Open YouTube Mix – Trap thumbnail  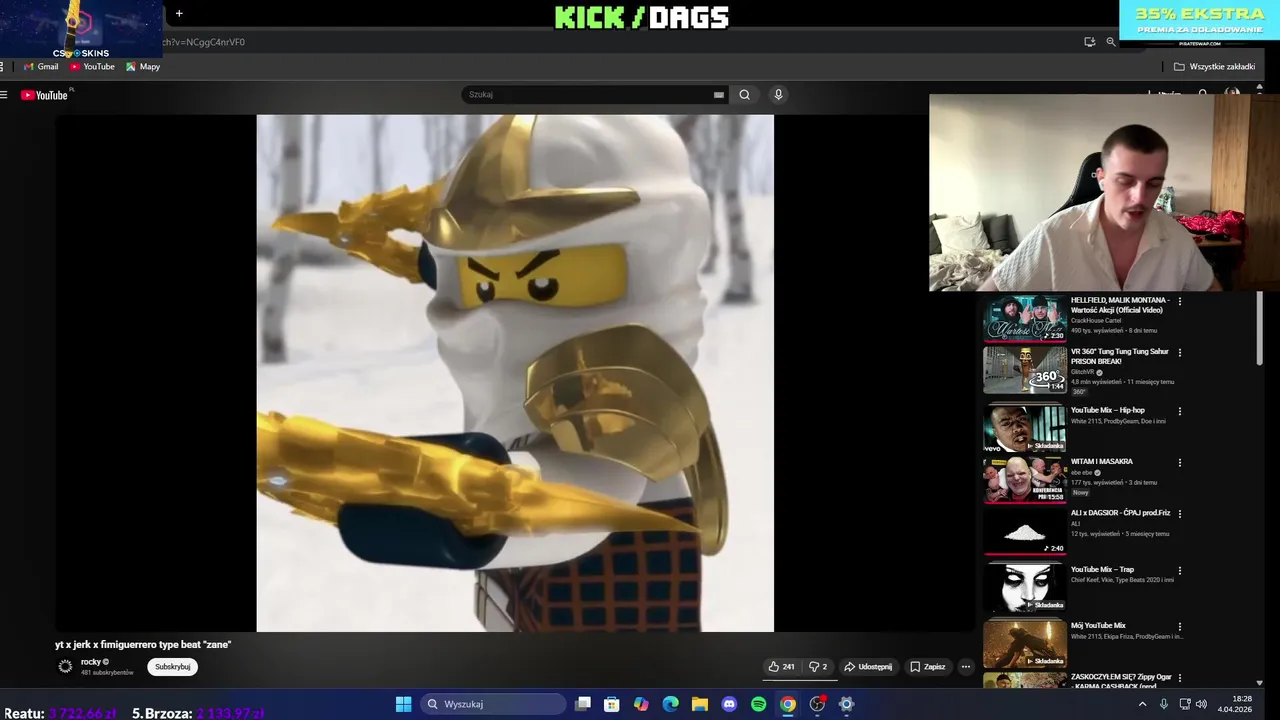coord(1025,588)
